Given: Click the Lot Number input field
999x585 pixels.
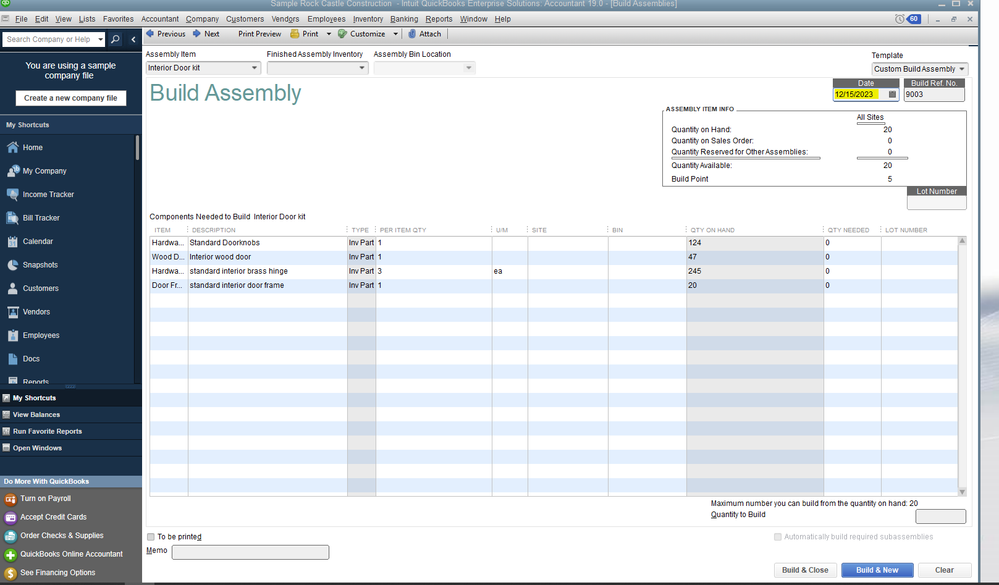Looking at the screenshot, I should pyautogui.click(x=937, y=203).
